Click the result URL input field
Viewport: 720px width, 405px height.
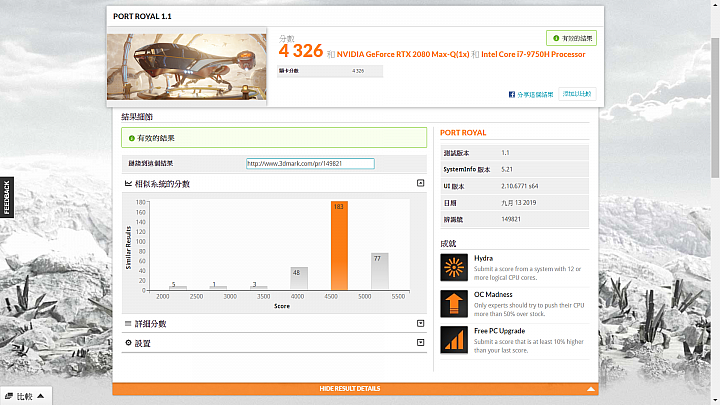tap(310, 163)
